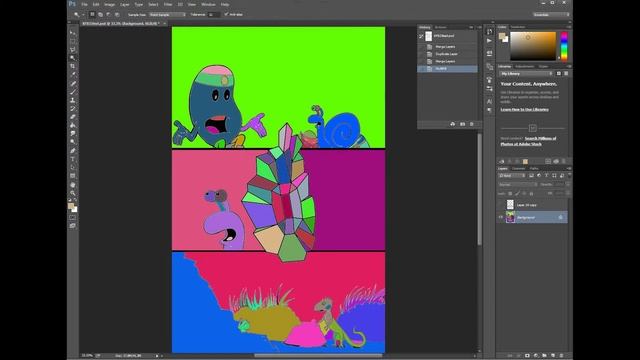The image size is (640, 360).
Task: Click the Intersect with selection option icon
Action: click(117, 14)
